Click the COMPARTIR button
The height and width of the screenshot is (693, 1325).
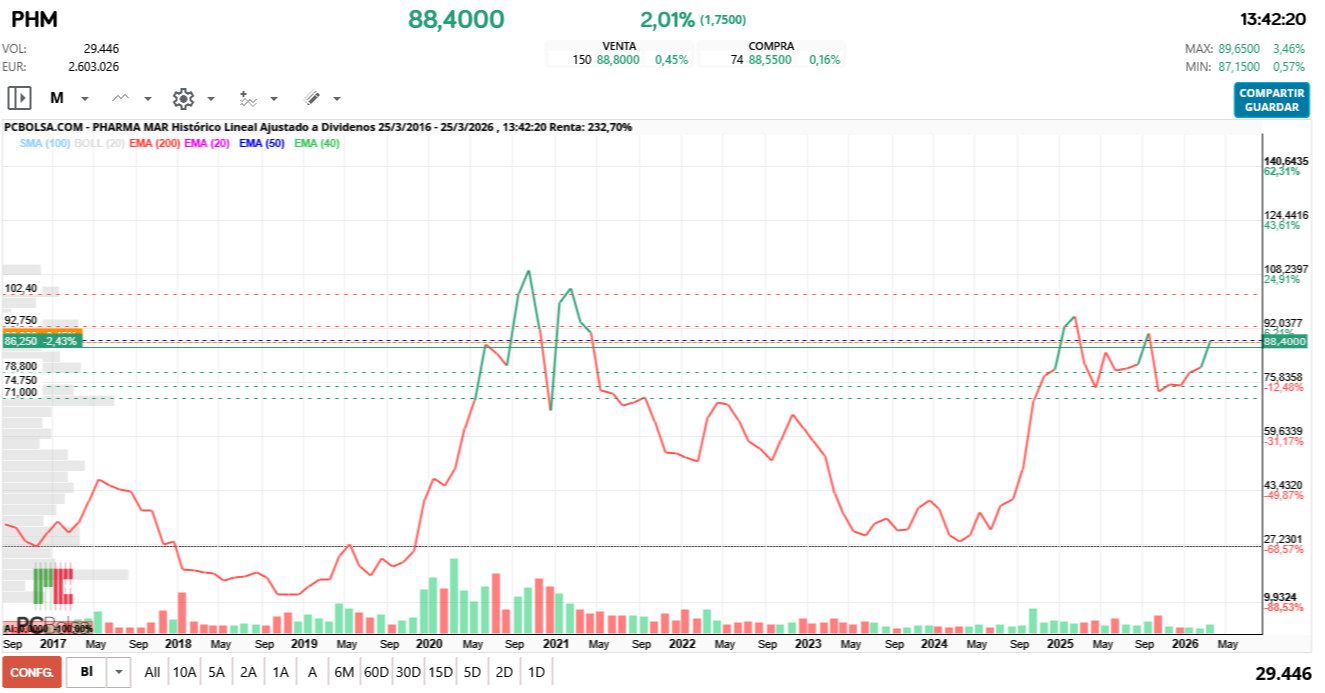(1271, 93)
